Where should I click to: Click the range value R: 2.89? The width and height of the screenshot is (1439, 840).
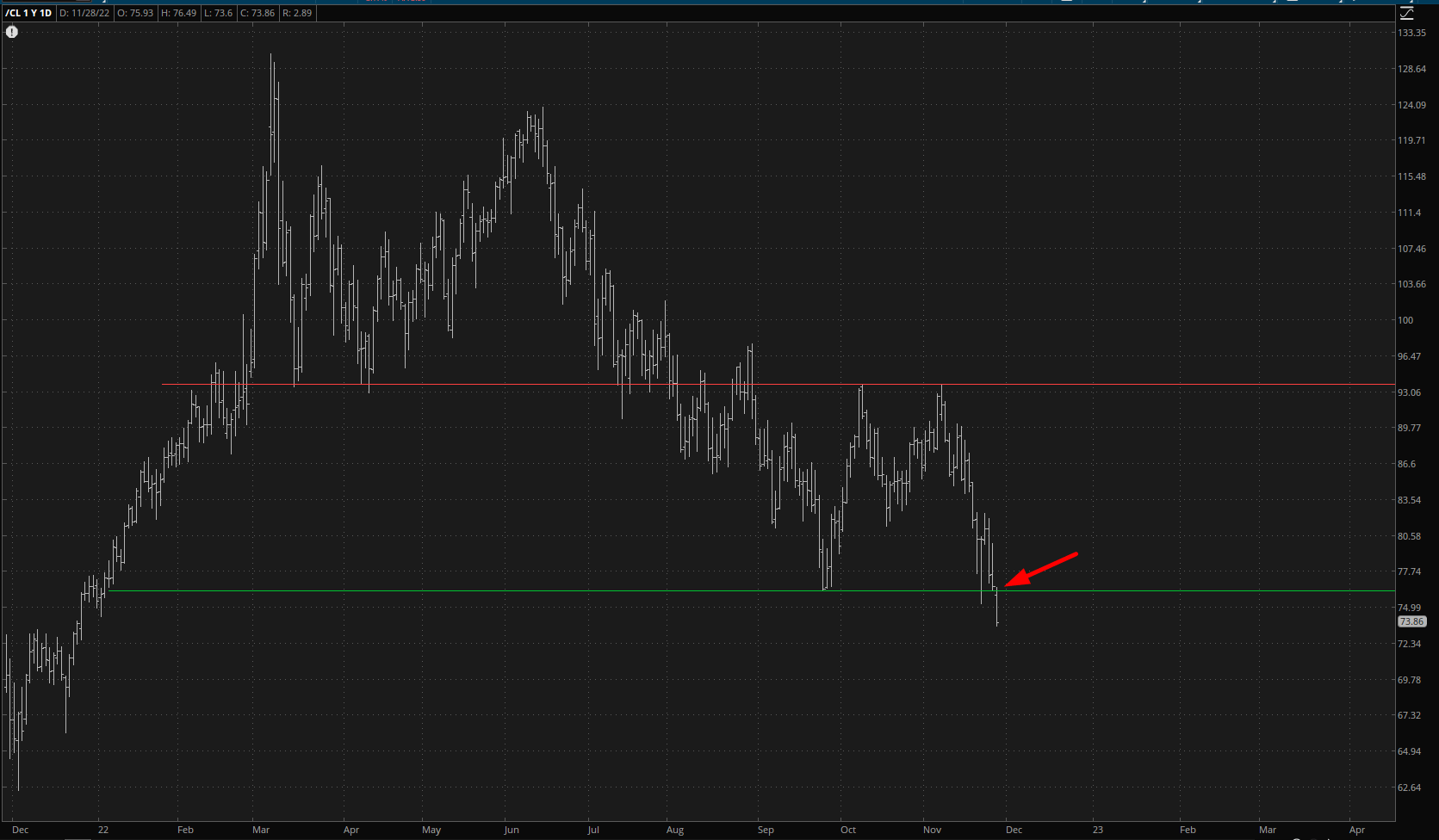(297, 13)
